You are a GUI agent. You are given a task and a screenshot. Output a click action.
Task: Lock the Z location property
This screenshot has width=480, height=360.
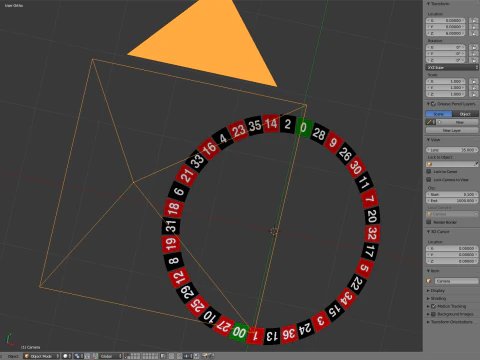click(x=473, y=33)
